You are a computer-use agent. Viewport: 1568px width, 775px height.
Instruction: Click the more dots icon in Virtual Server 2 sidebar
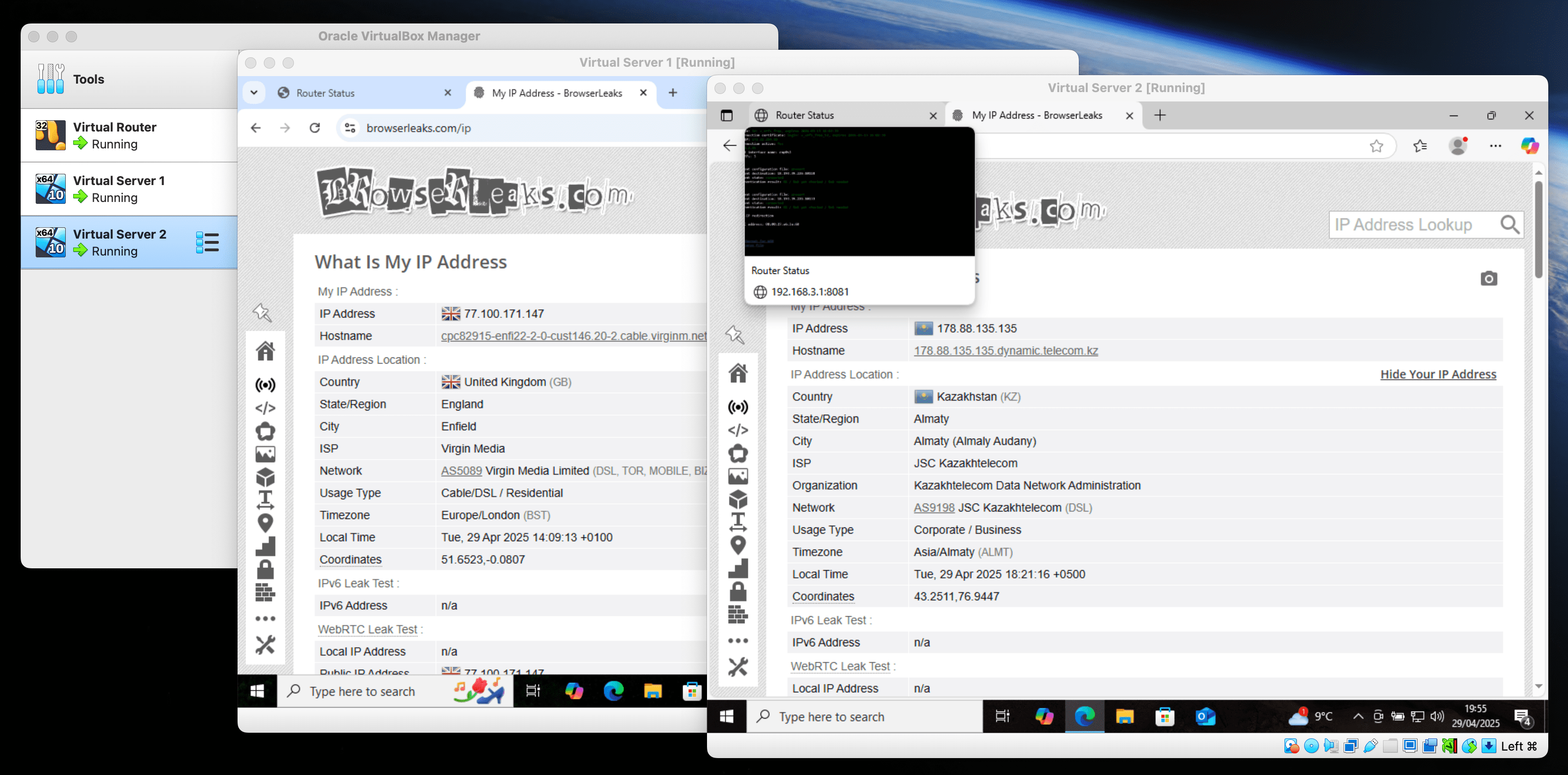coord(738,641)
